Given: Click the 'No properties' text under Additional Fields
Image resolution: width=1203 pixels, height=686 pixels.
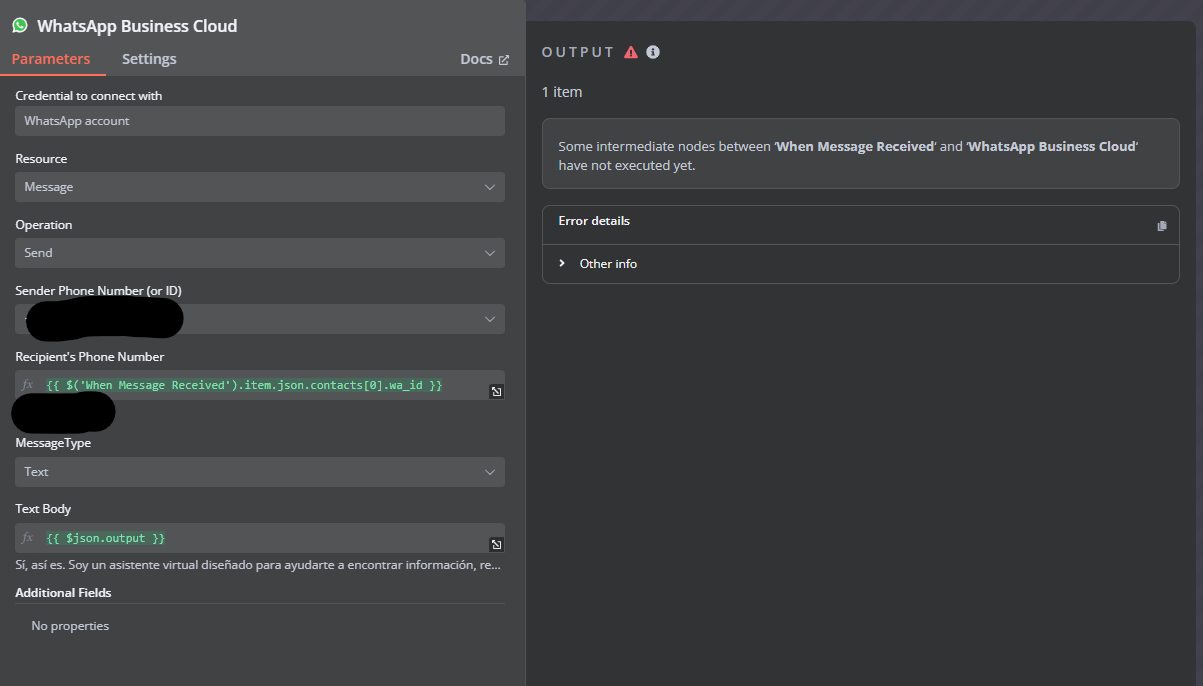Looking at the screenshot, I should pyautogui.click(x=70, y=626).
